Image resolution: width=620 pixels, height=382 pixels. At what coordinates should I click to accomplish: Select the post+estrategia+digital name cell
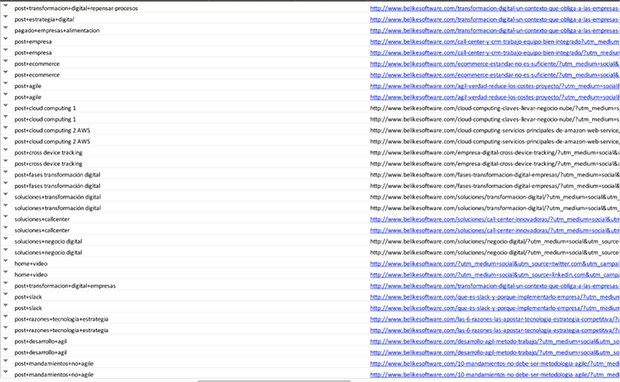coord(44,19)
